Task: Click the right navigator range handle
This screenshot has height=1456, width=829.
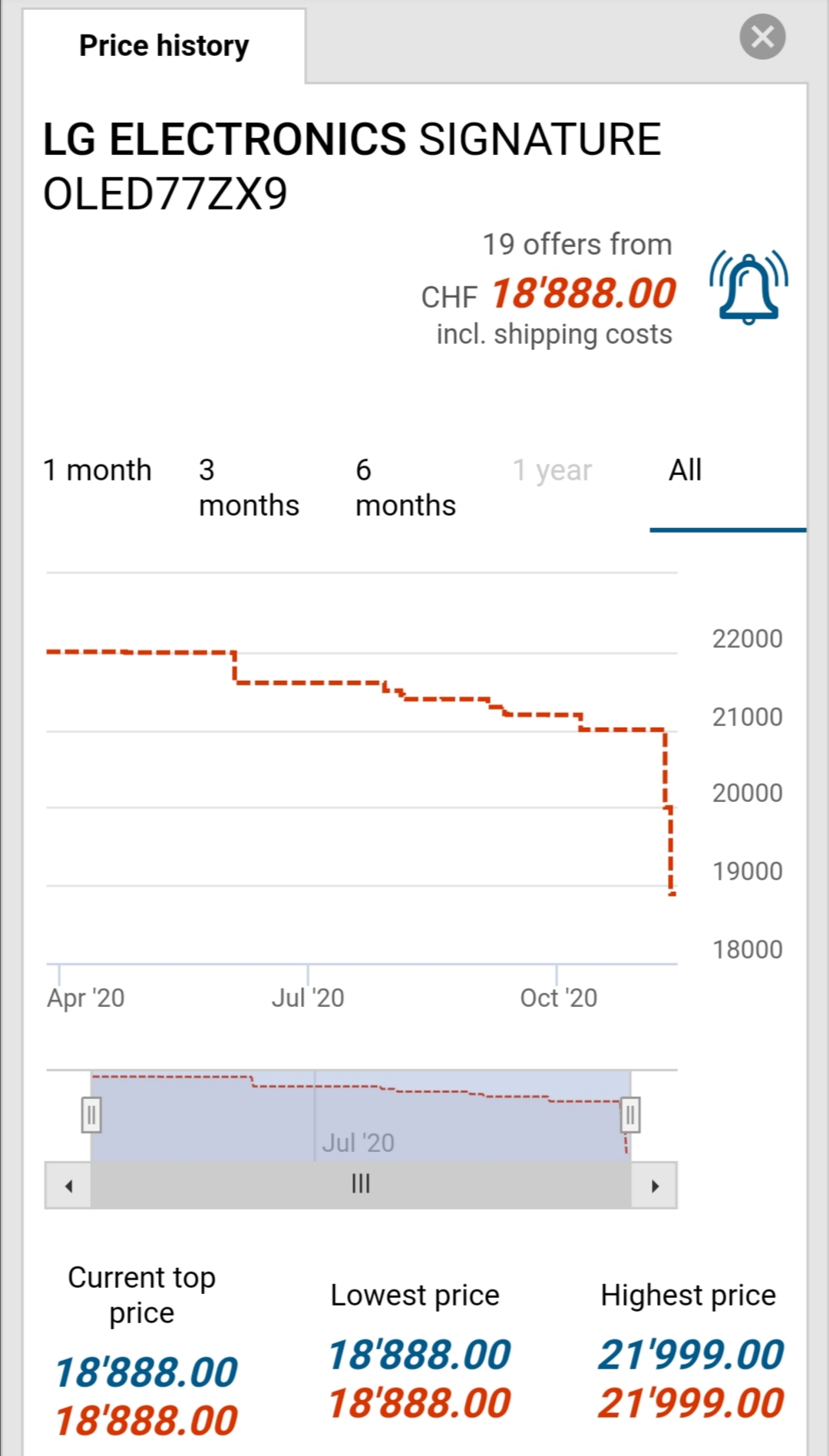Action: (x=630, y=1114)
